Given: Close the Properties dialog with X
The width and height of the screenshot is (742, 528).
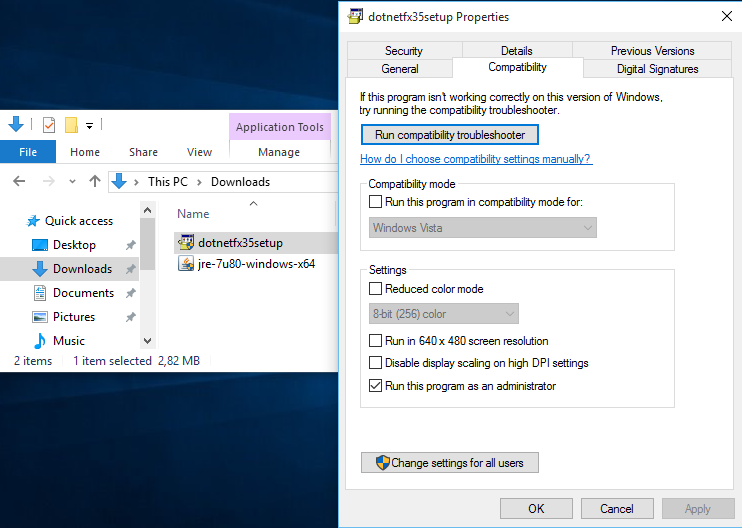Looking at the screenshot, I should tap(727, 16).
